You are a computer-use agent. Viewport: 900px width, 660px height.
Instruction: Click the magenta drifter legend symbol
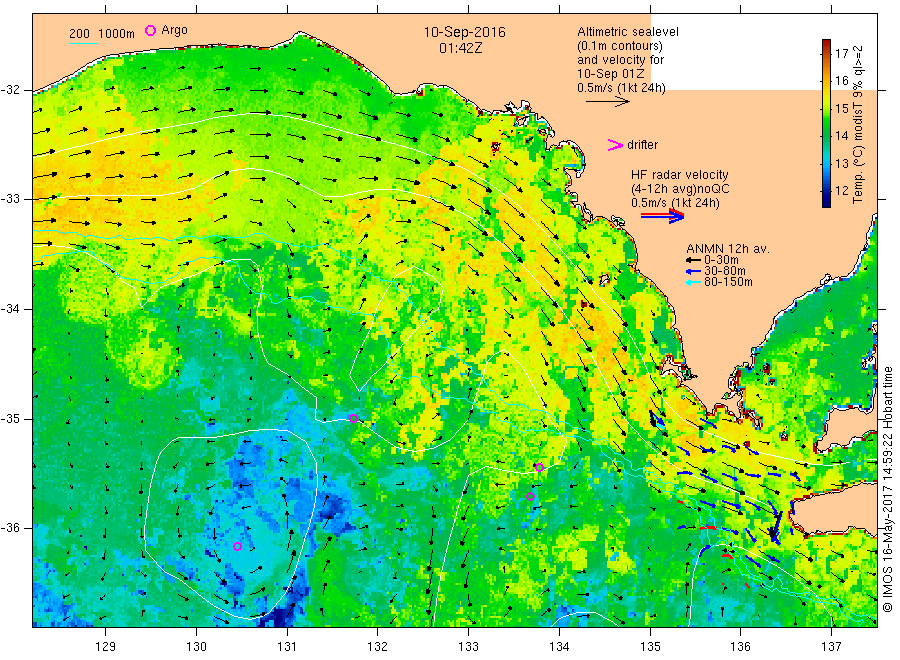point(615,145)
